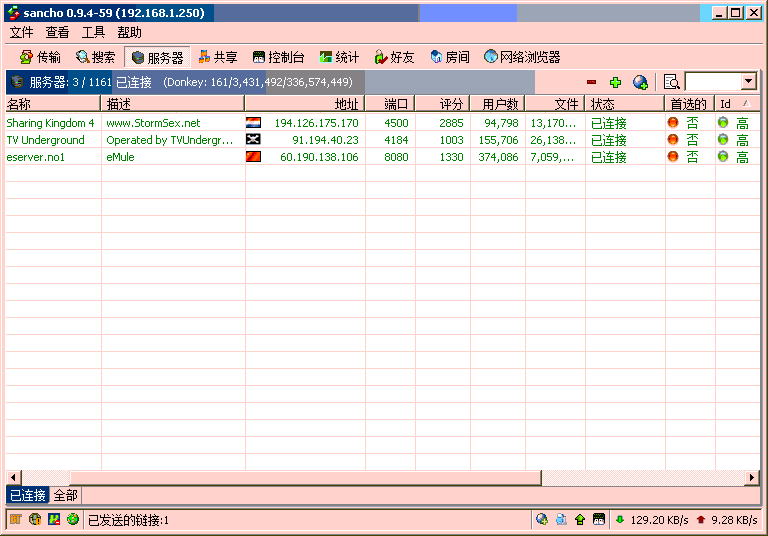Click the status bar console window icon
This screenshot has width=768, height=536.
pos(599,519)
